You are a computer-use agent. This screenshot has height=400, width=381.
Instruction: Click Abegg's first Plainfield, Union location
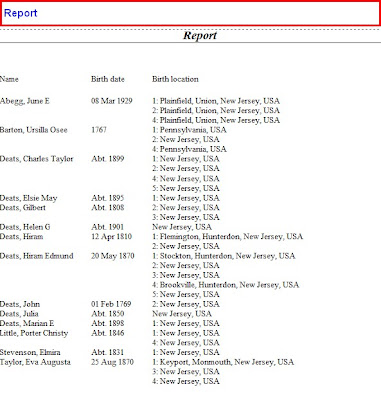coord(216,101)
